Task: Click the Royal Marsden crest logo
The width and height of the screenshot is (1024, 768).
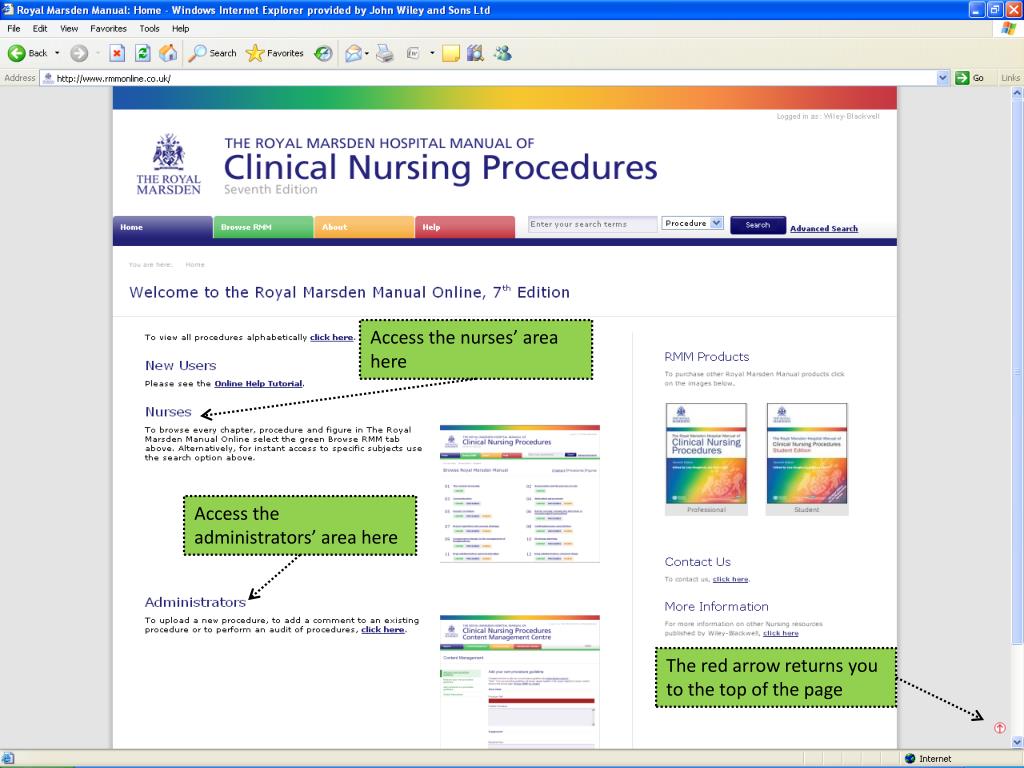Action: 168,165
